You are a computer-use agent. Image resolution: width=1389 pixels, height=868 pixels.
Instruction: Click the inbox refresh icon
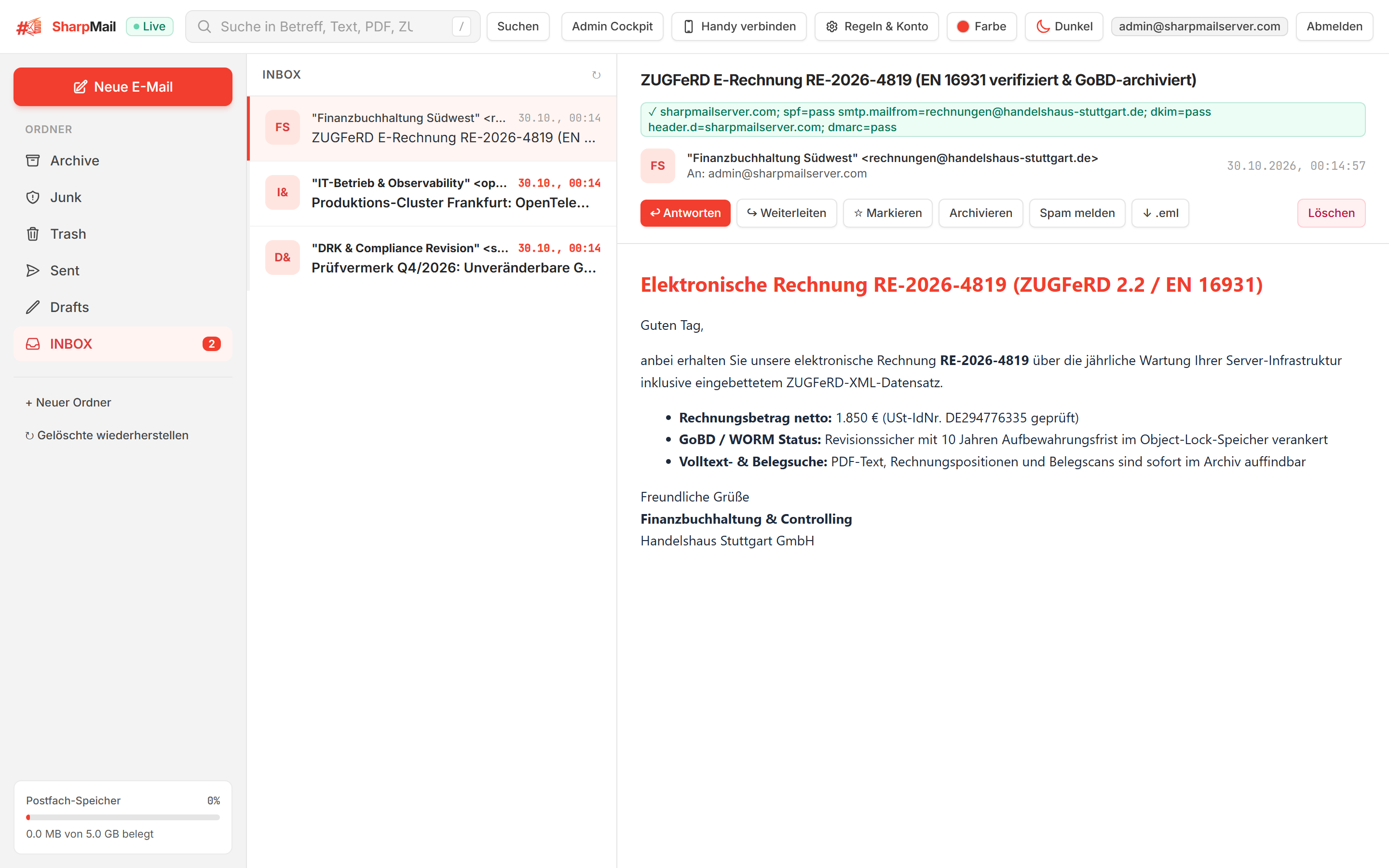pos(596,75)
